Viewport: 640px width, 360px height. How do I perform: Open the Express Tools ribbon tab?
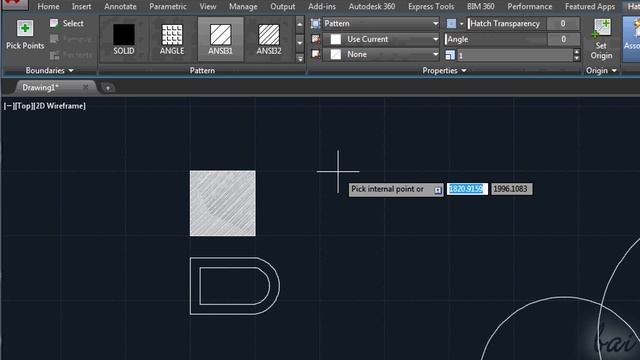coord(431,7)
